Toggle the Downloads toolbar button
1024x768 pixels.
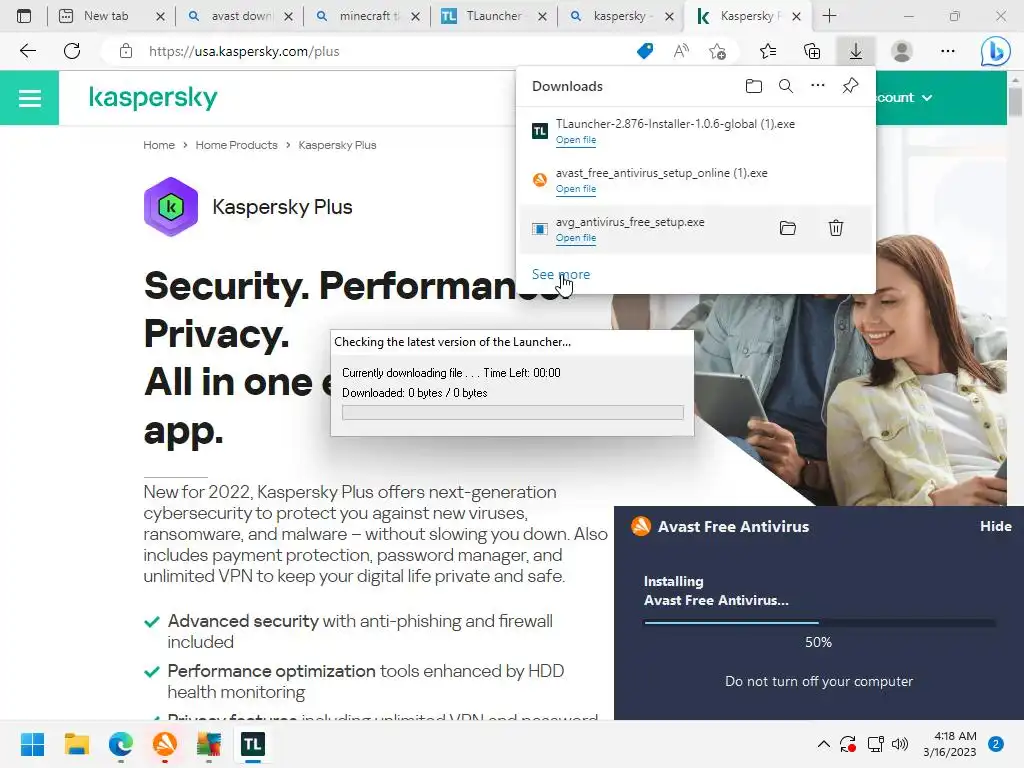[856, 51]
